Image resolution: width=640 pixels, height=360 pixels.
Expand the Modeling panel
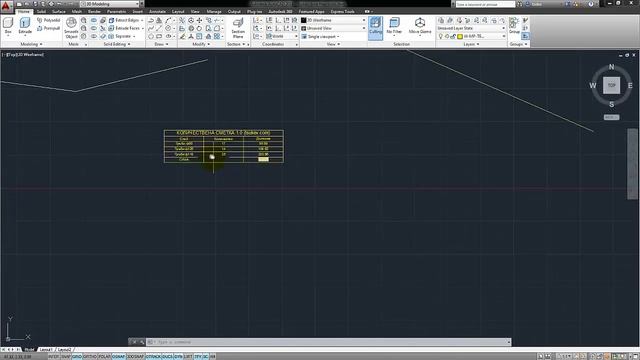[x=31, y=44]
